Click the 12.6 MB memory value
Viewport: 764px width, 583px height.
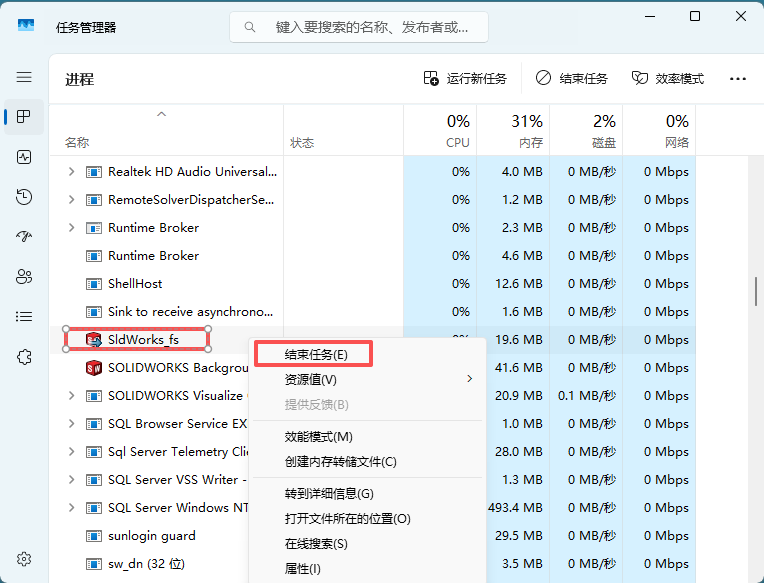coord(518,283)
